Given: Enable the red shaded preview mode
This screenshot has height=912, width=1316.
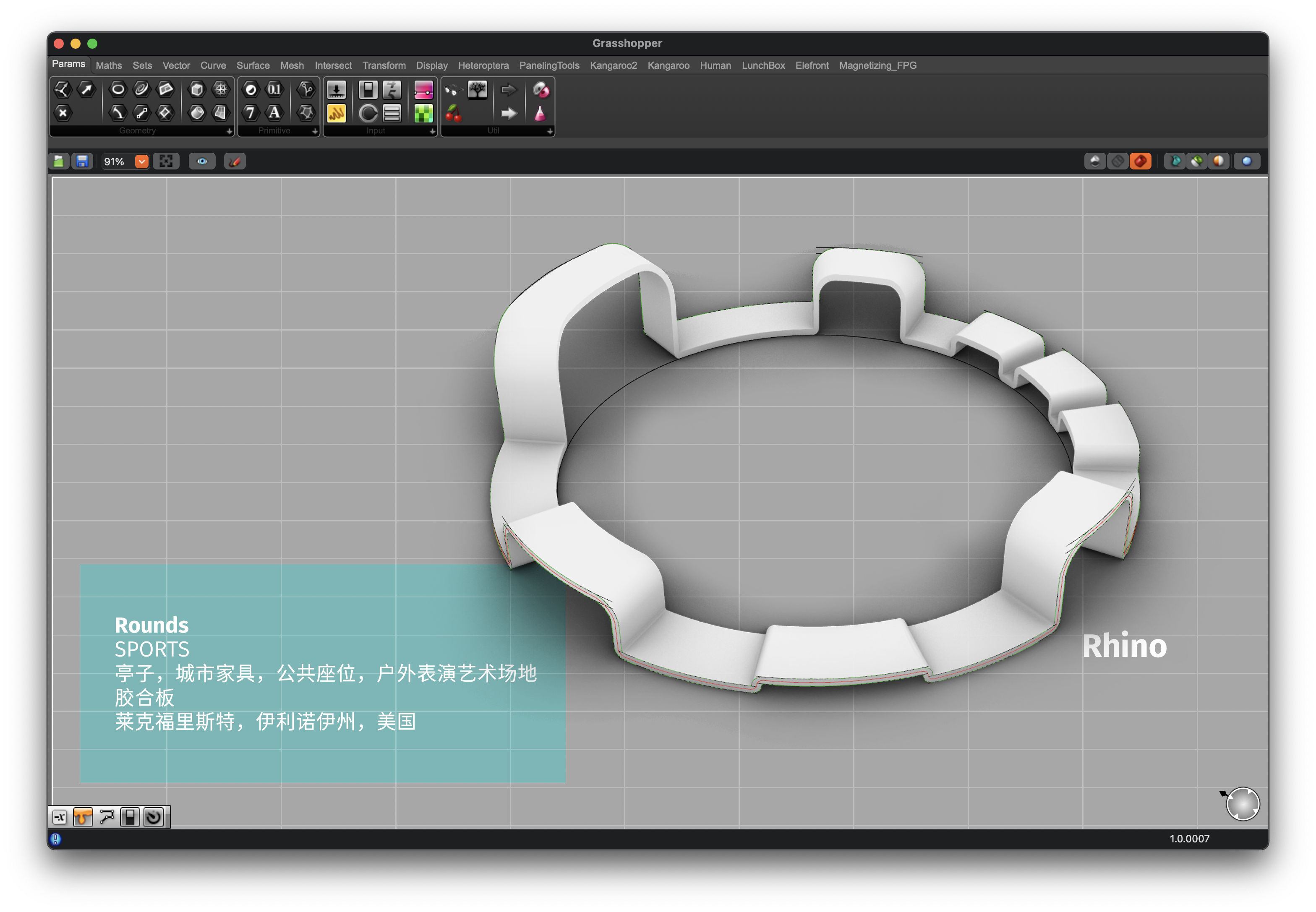Looking at the screenshot, I should (1140, 162).
